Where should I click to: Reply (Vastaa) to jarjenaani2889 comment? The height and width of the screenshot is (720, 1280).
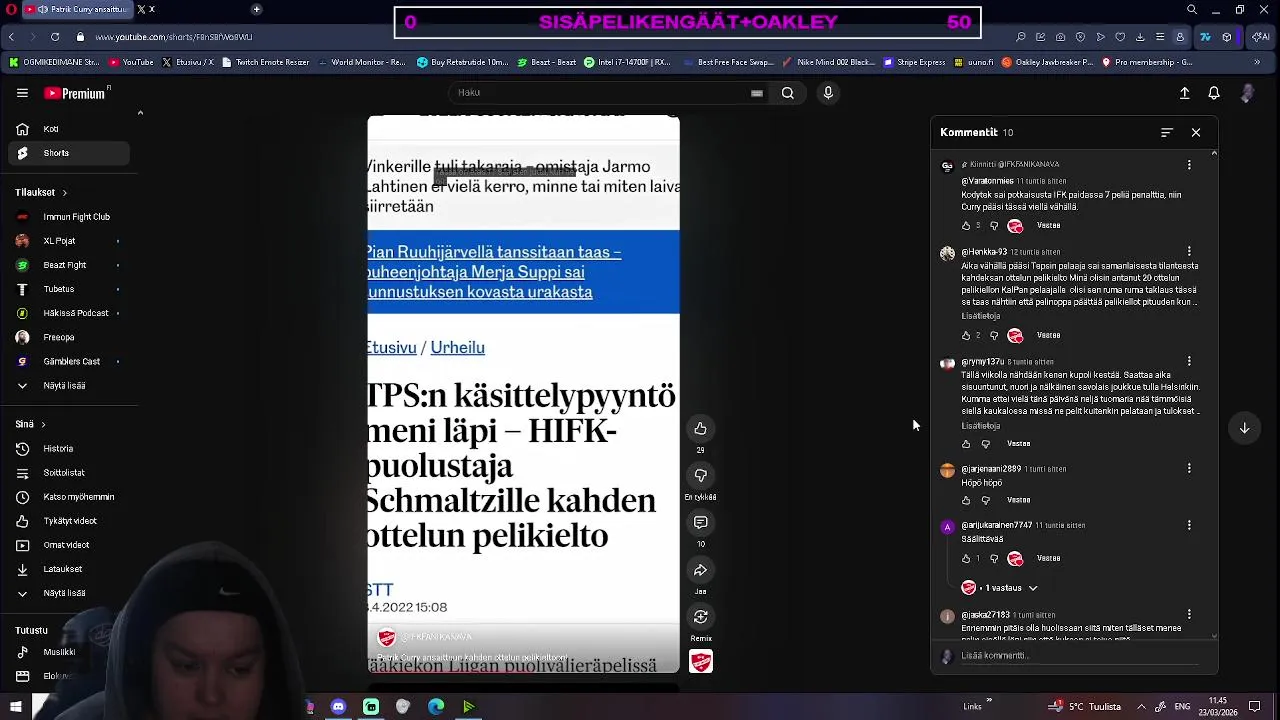click(1018, 500)
